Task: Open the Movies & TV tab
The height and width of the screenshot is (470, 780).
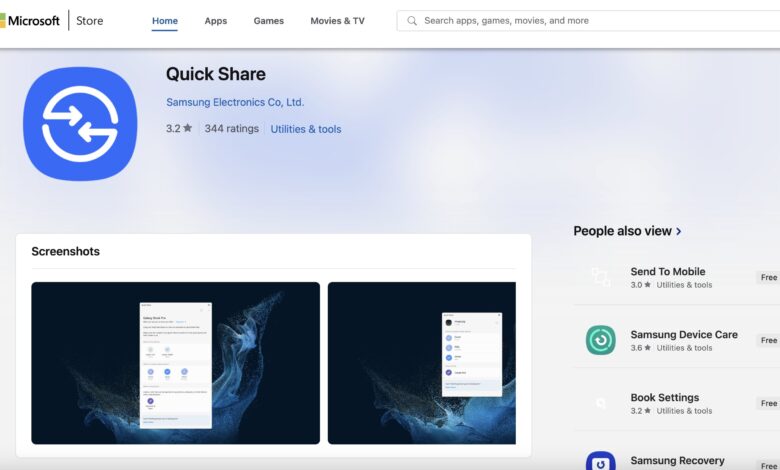Action: coord(337,21)
